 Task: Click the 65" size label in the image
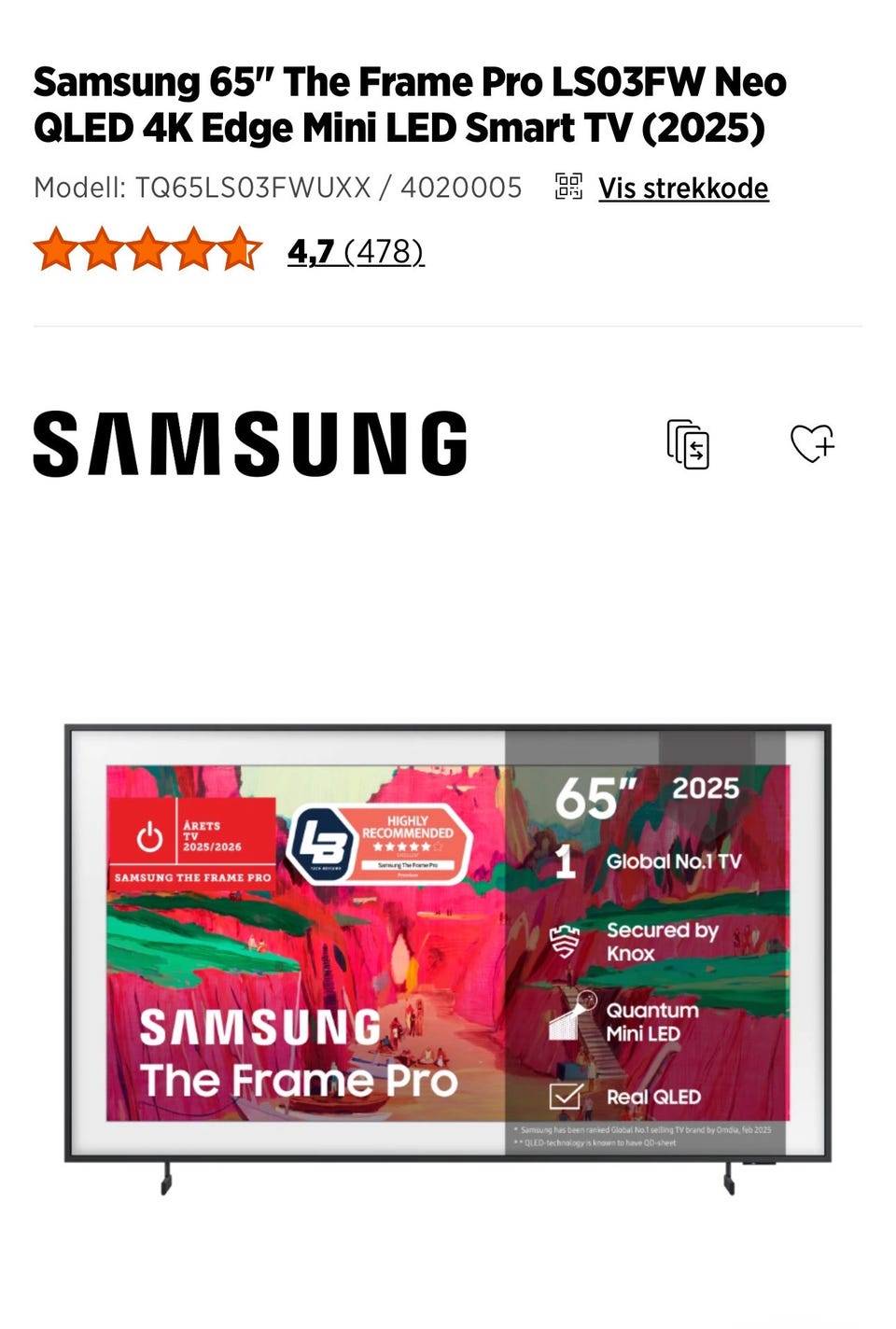tap(595, 798)
